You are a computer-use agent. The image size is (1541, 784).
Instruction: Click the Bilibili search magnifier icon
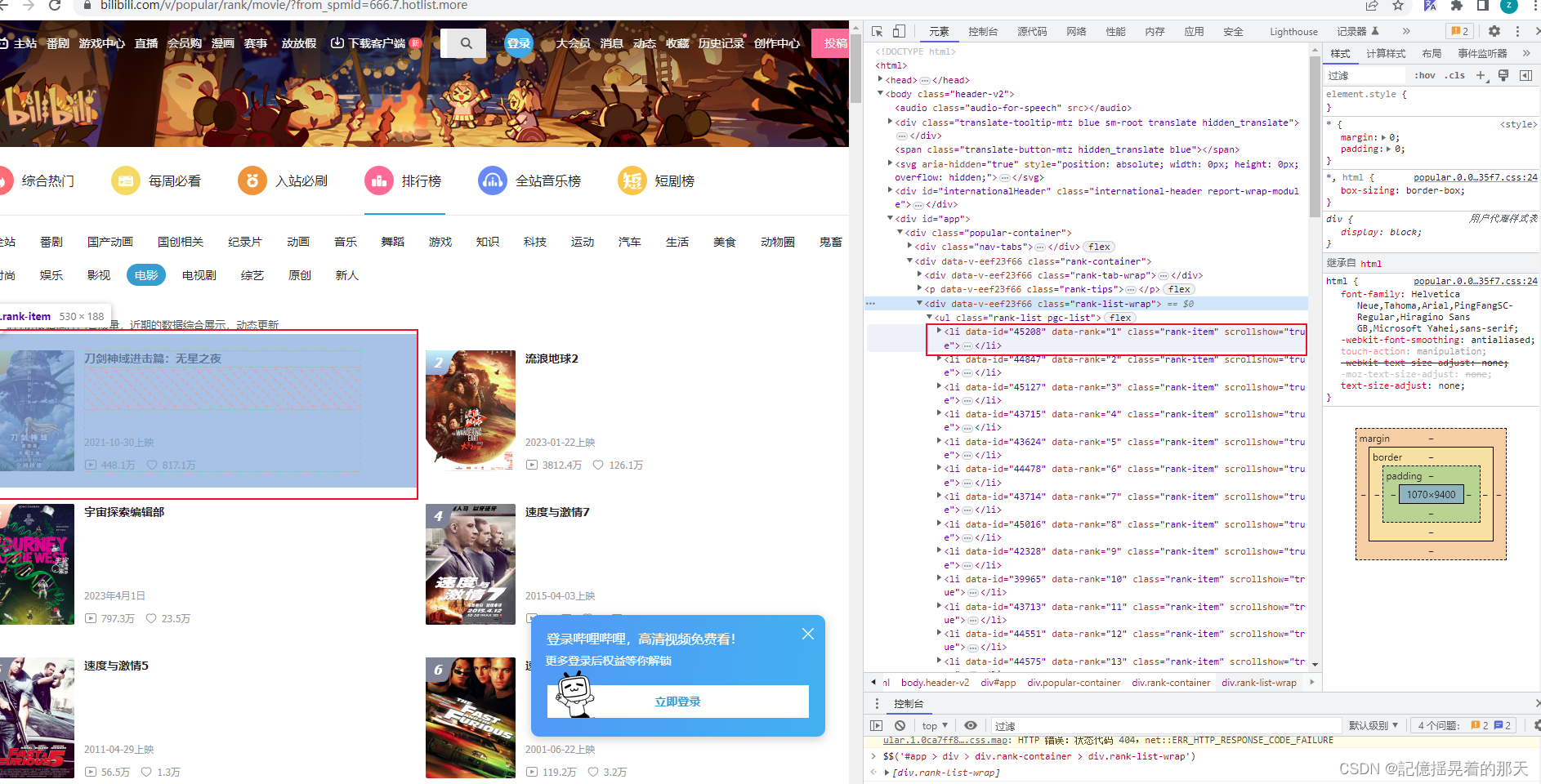tap(466, 43)
